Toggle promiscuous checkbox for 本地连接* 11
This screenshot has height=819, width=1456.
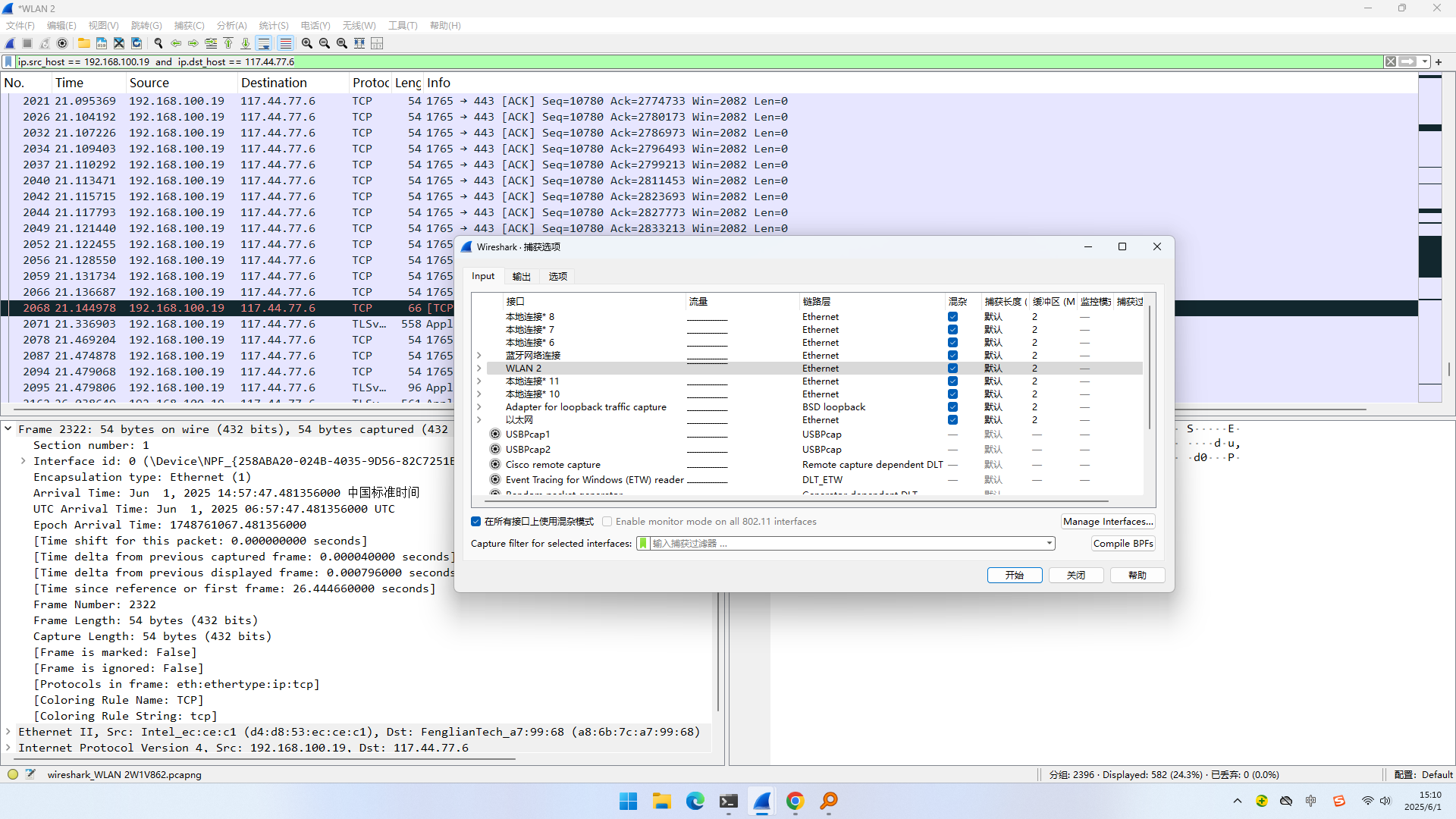point(952,381)
